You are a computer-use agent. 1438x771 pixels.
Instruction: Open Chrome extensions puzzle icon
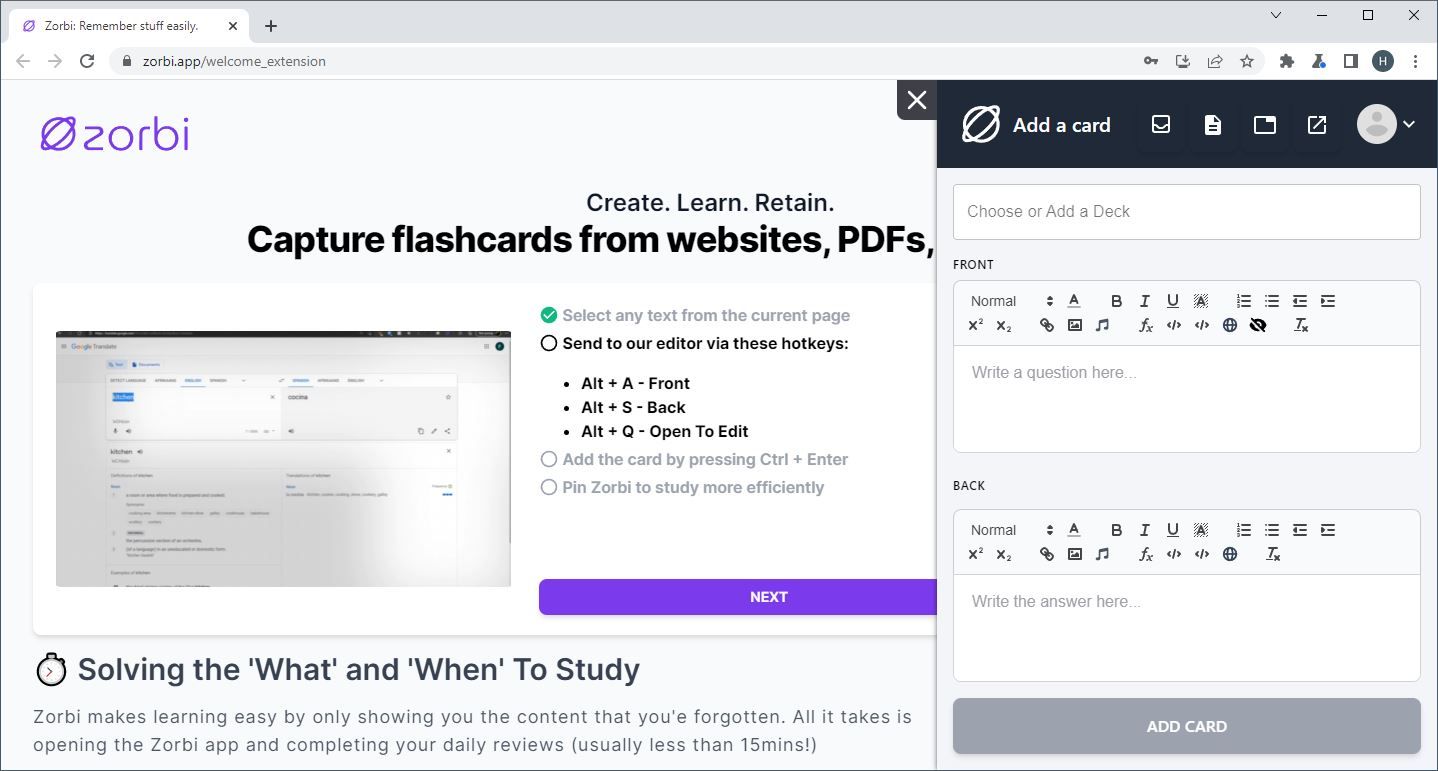1287,61
